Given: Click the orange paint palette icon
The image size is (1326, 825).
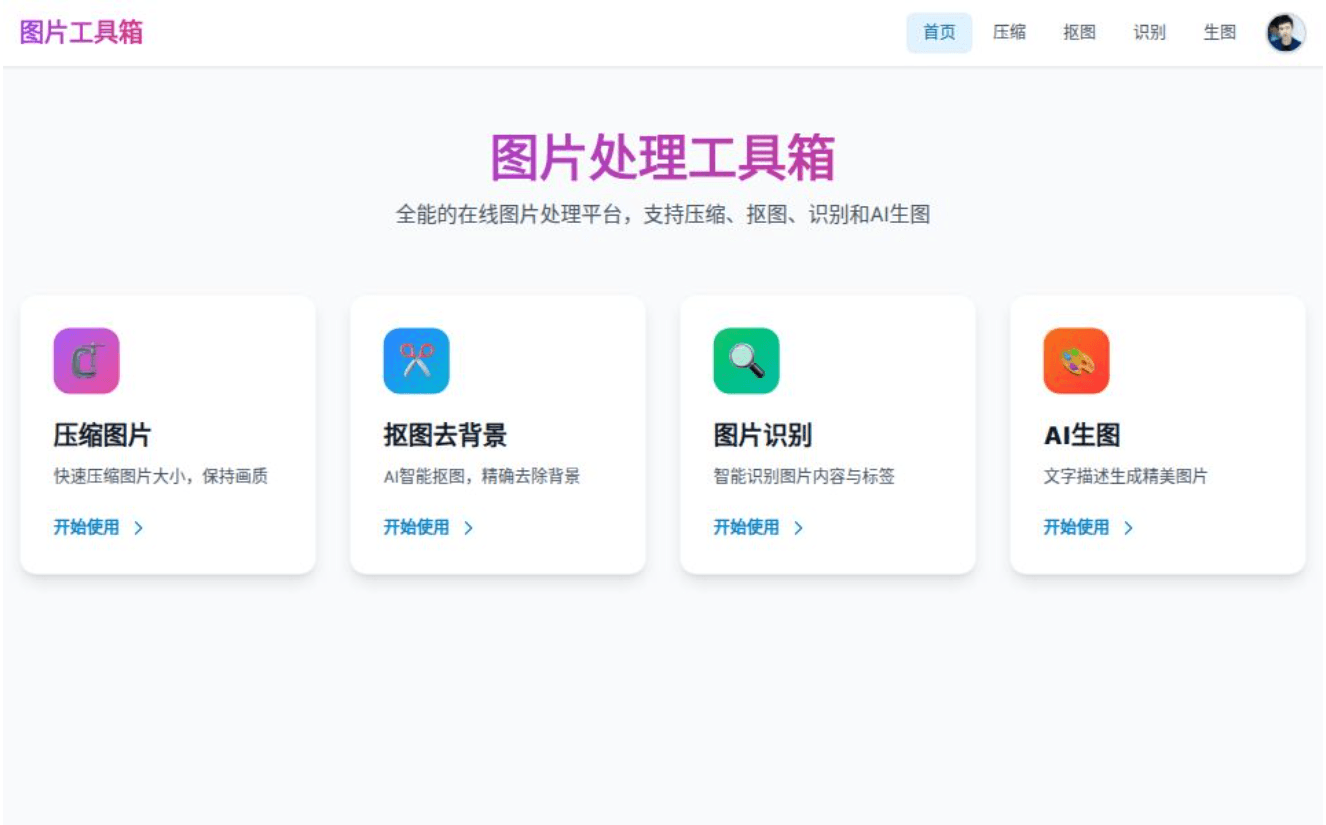Looking at the screenshot, I should point(1076,361).
